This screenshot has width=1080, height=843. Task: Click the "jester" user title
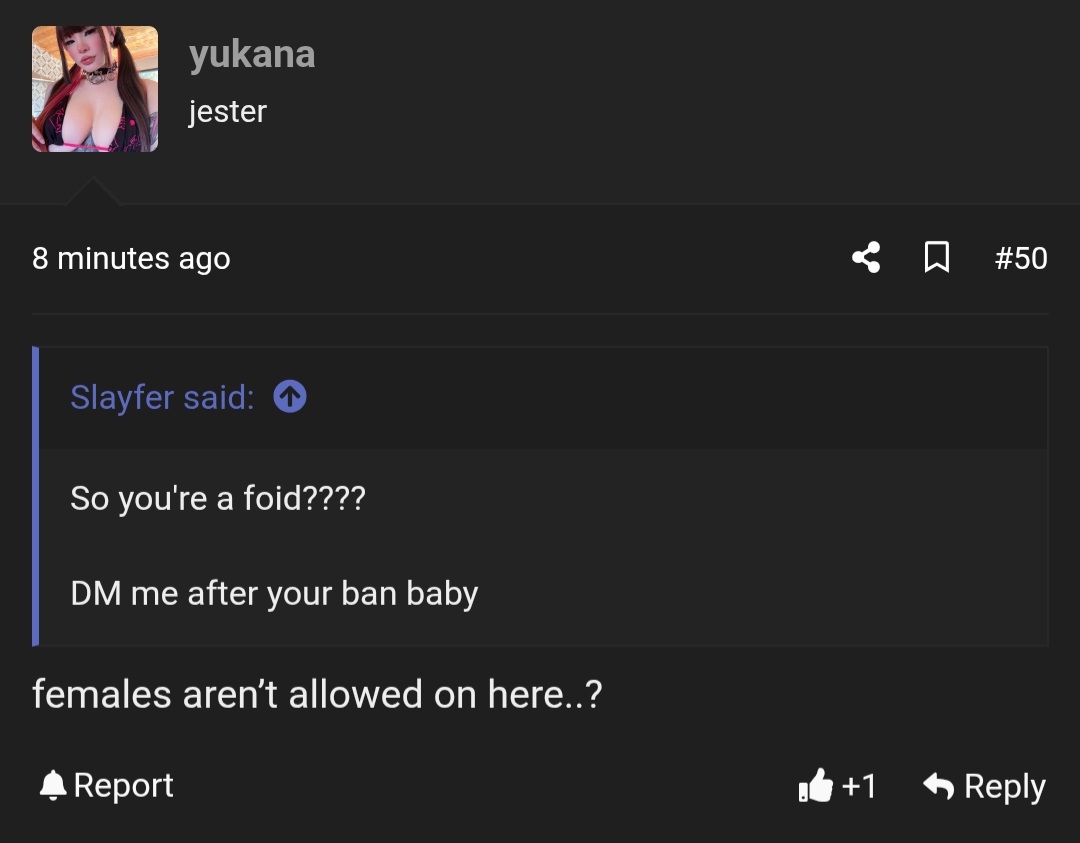pos(227,111)
